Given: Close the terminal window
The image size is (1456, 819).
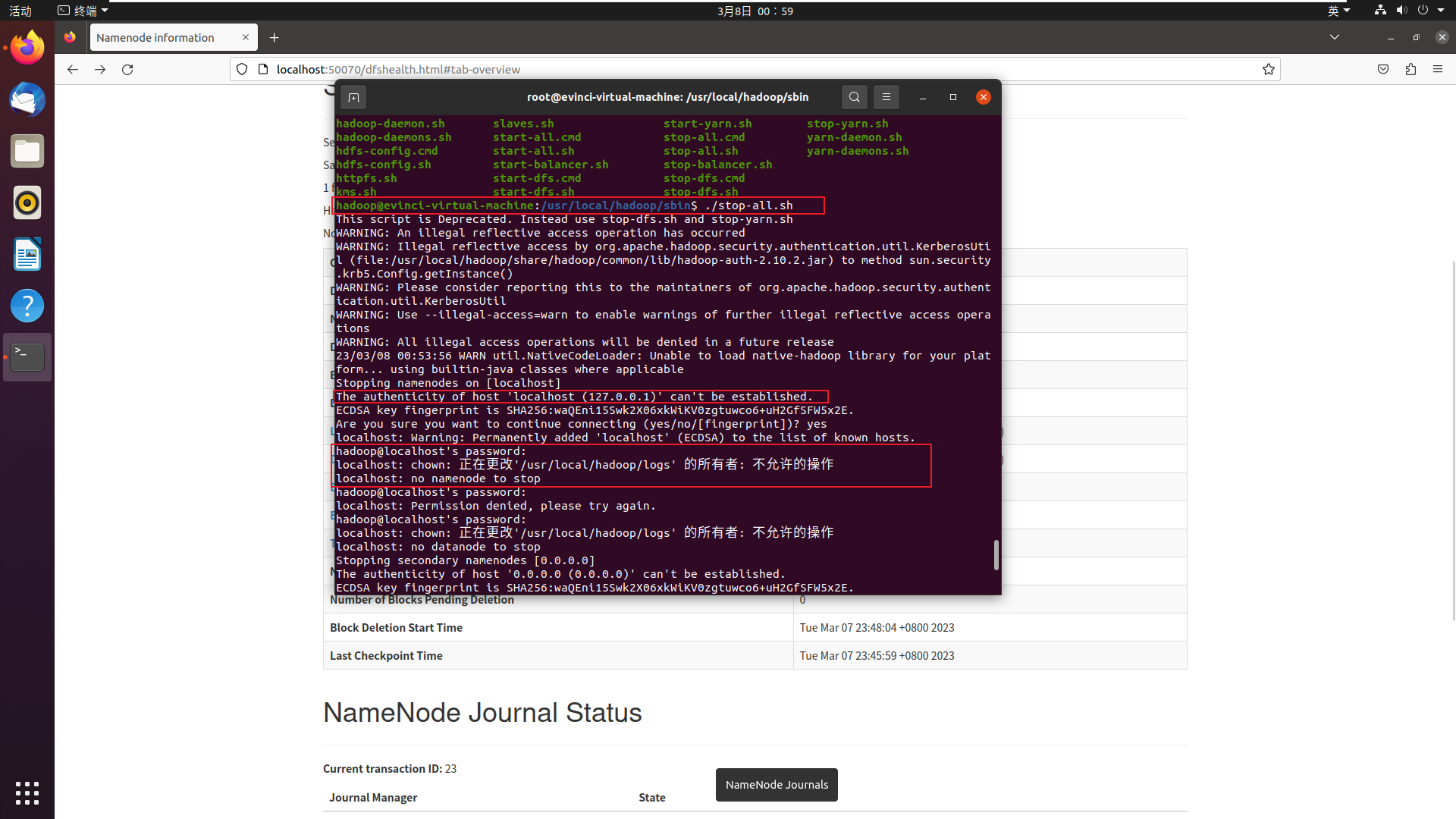Looking at the screenshot, I should (x=984, y=97).
